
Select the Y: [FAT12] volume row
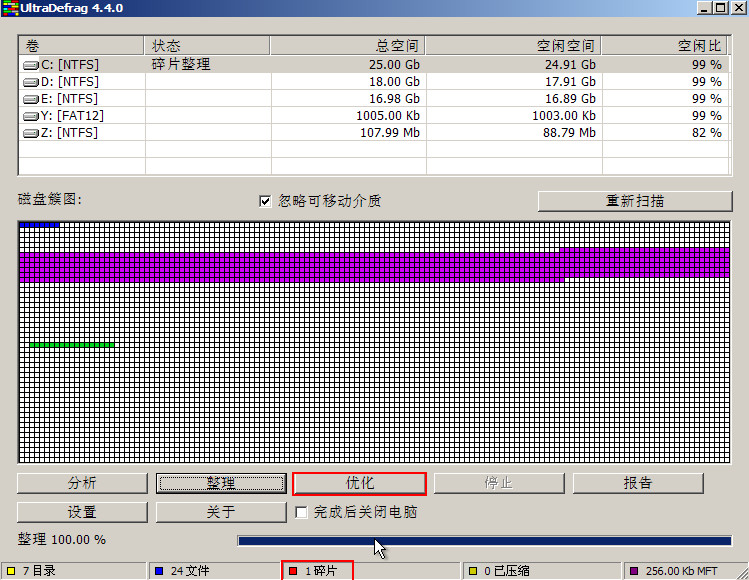click(x=374, y=116)
